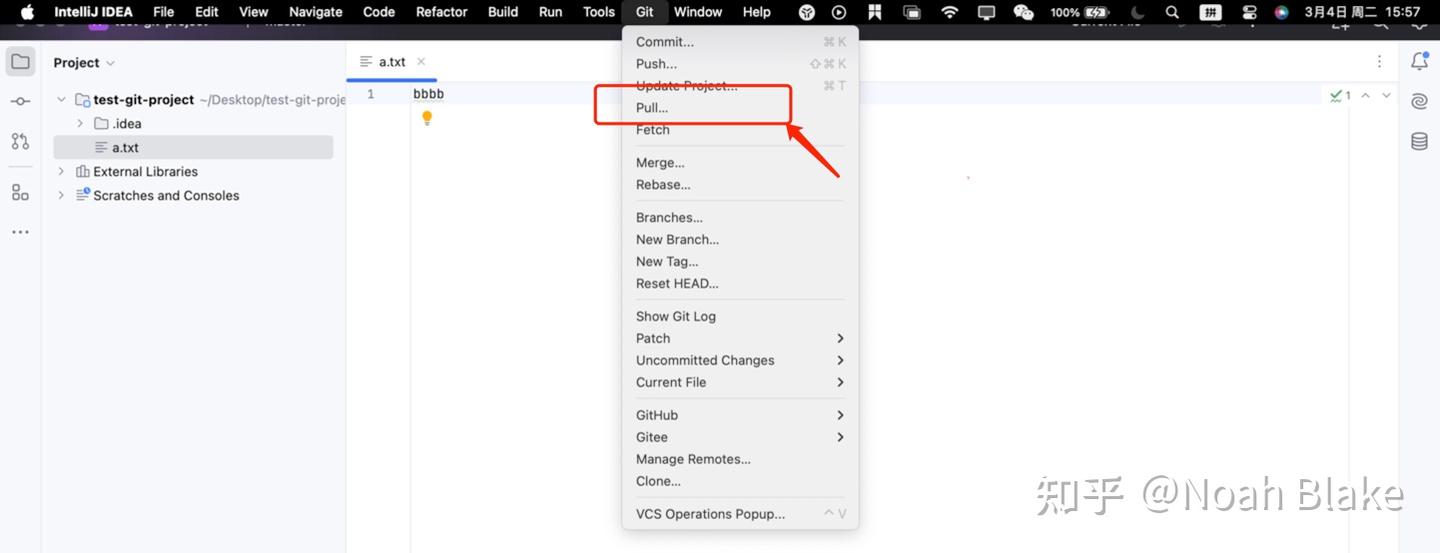
Task: Click the macOS Spotlight search icon
Action: 1172,12
